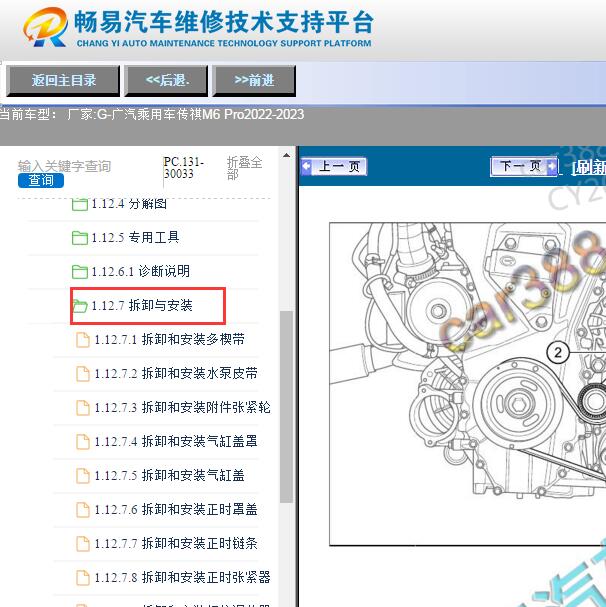The height and width of the screenshot is (607, 606).
Task: Click page icon beside 1.12.7.5 拆卸和安装气缸盖
Action: click(83, 476)
